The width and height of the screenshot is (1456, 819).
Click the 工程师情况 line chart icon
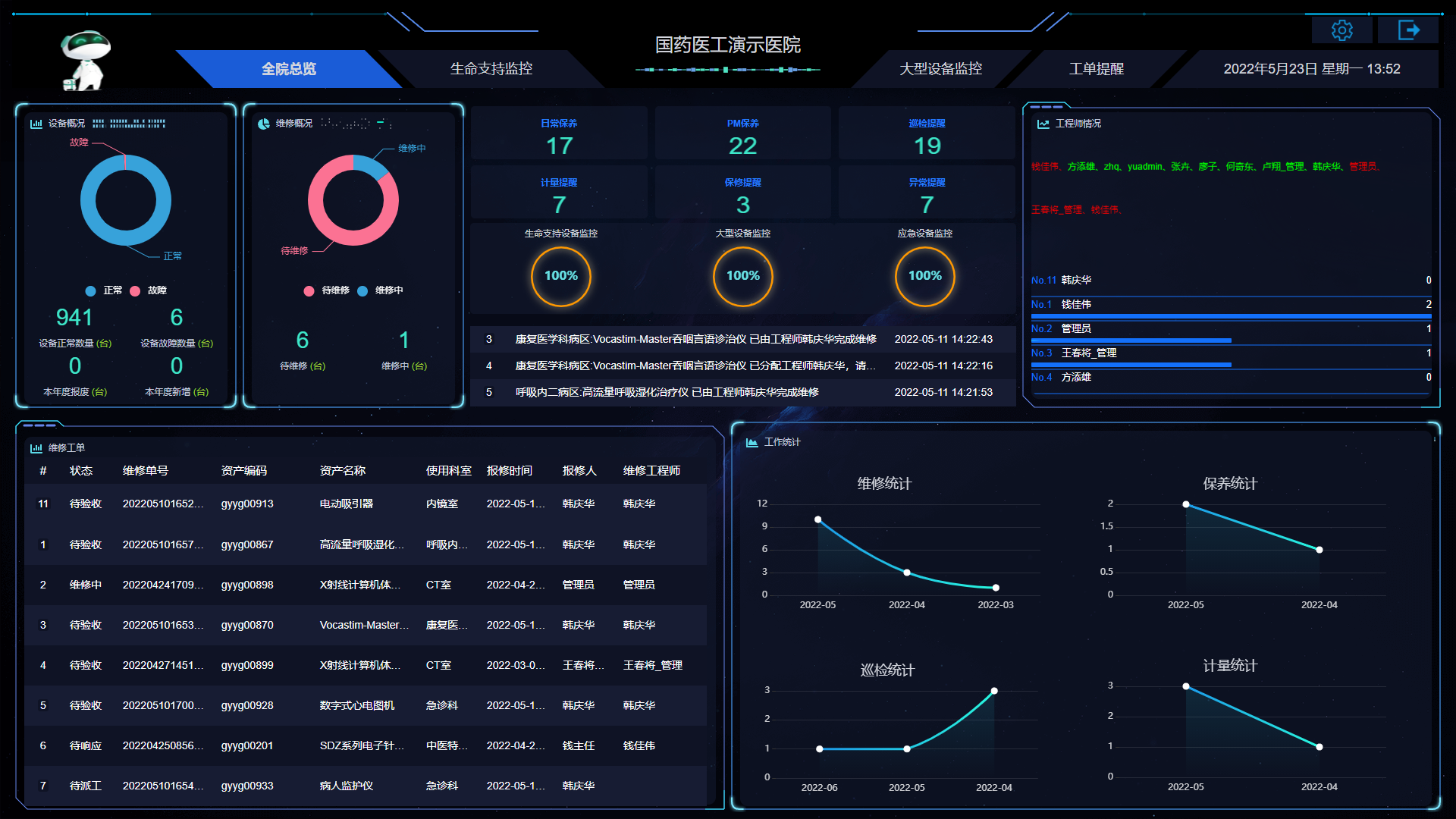click(1043, 124)
